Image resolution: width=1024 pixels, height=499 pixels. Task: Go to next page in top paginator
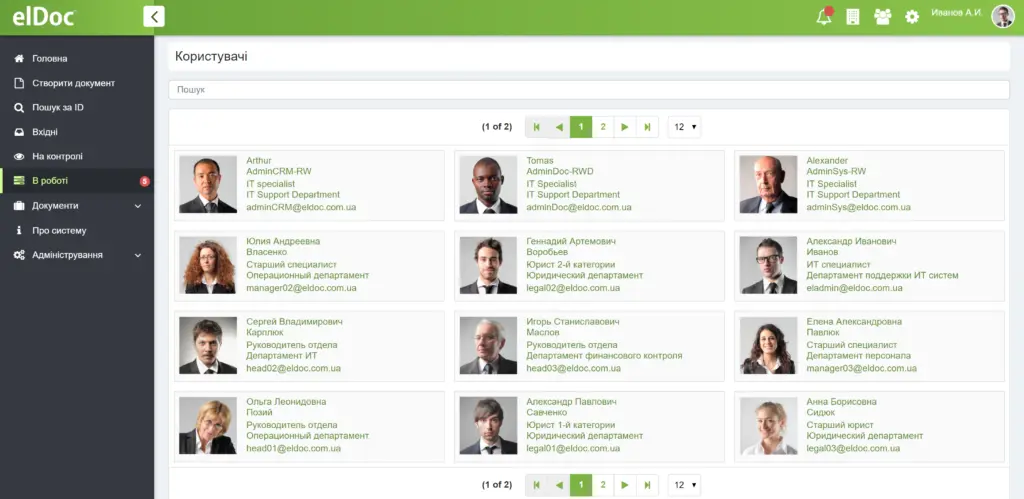coord(625,127)
